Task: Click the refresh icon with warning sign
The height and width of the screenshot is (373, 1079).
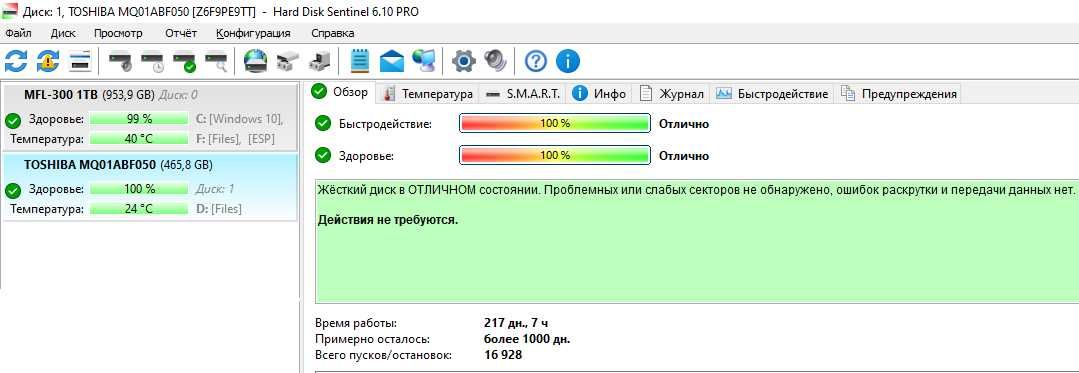Action: point(47,61)
